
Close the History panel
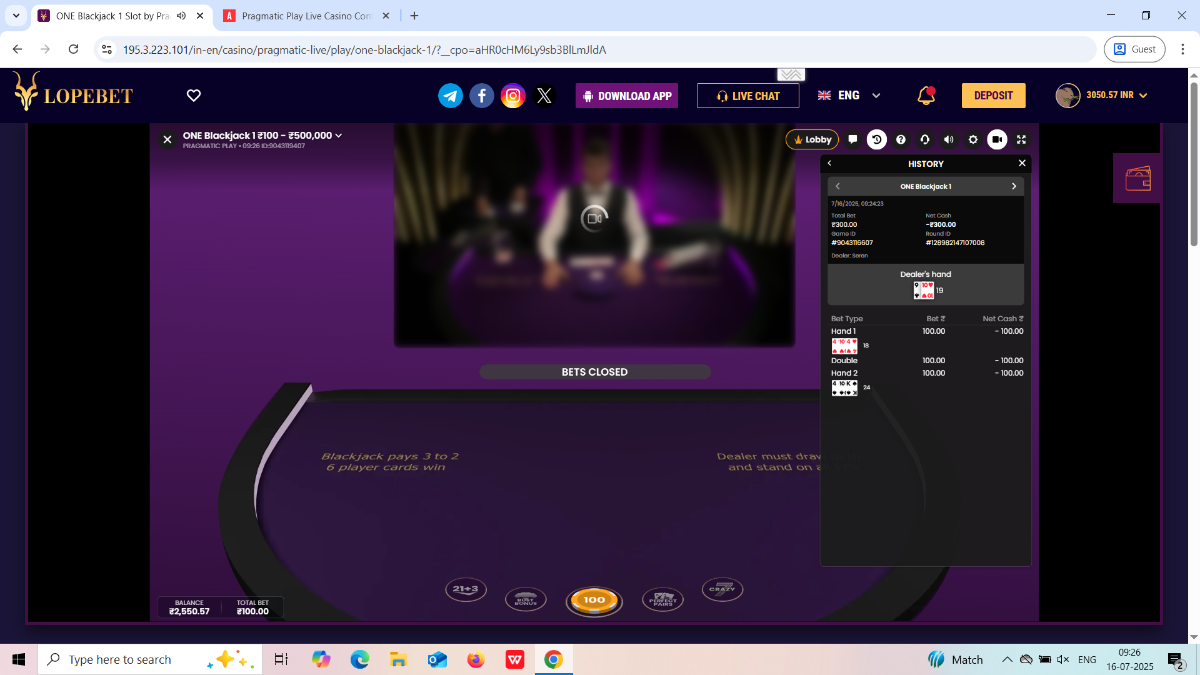coord(1022,163)
